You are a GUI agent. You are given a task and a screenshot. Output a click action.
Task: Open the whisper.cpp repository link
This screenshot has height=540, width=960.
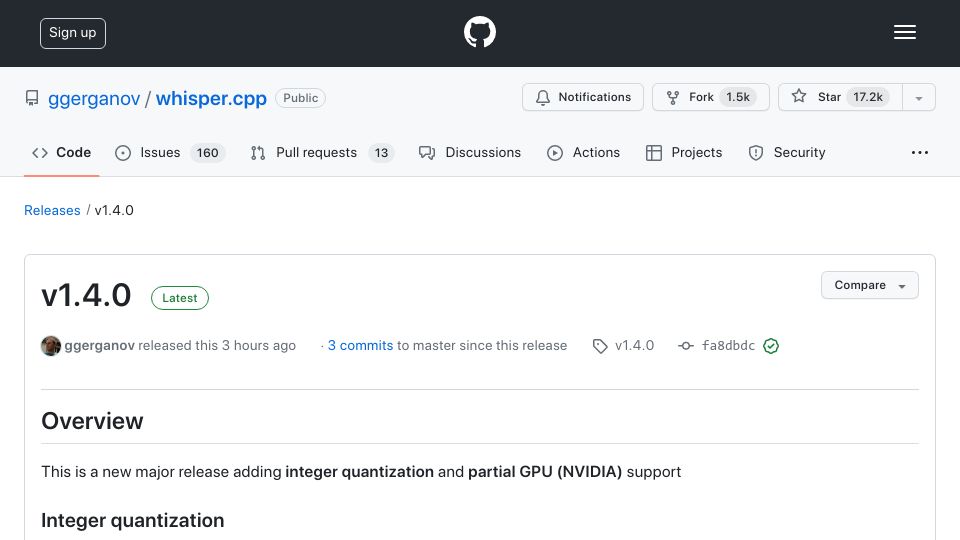[211, 98]
